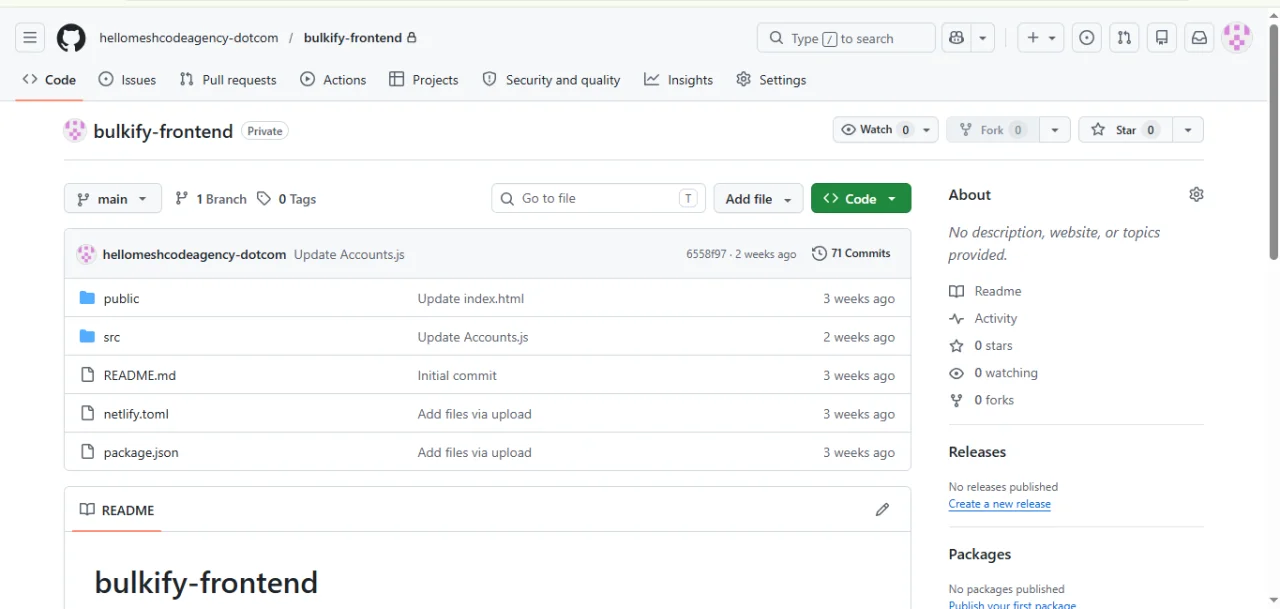The height and width of the screenshot is (609, 1280).
Task: Open the 0 Tags link
Action: coord(286,199)
